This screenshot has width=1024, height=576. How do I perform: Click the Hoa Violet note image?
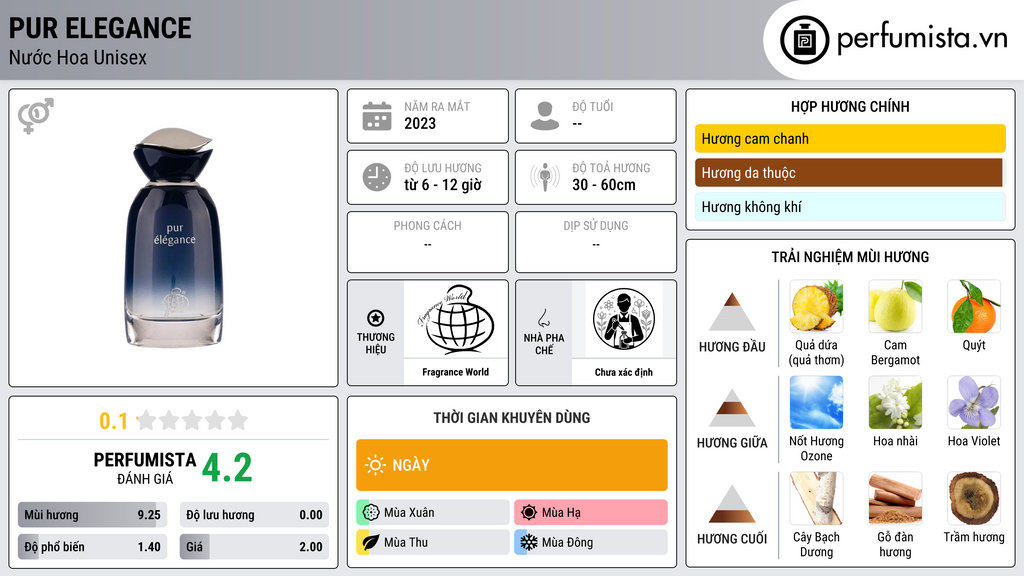(974, 402)
